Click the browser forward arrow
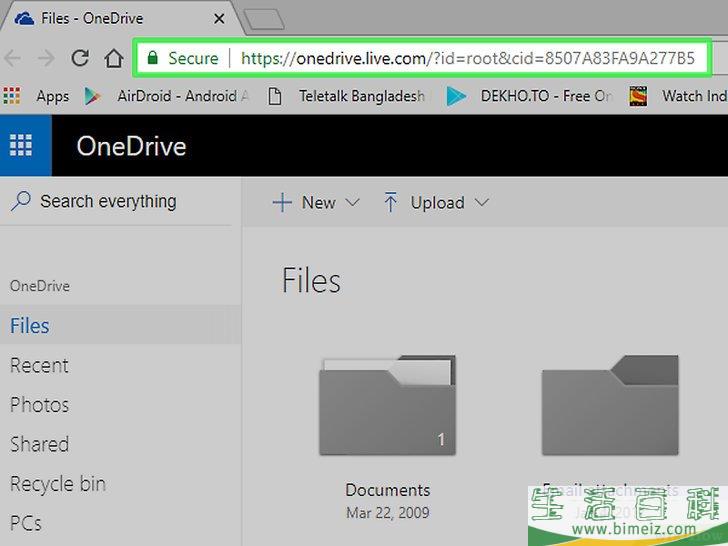 click(x=46, y=58)
